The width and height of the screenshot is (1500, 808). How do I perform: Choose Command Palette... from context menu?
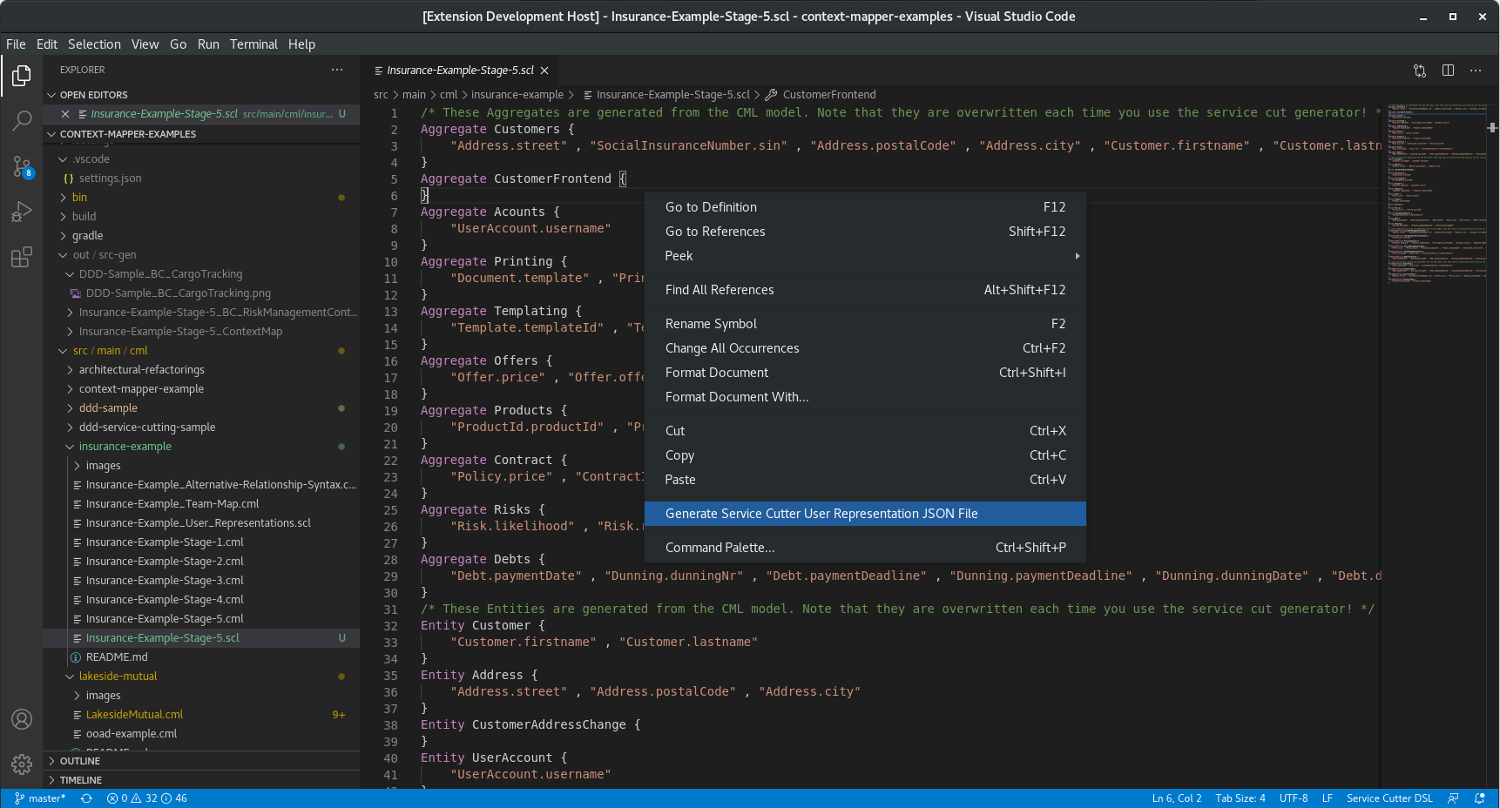pyautogui.click(x=865, y=548)
